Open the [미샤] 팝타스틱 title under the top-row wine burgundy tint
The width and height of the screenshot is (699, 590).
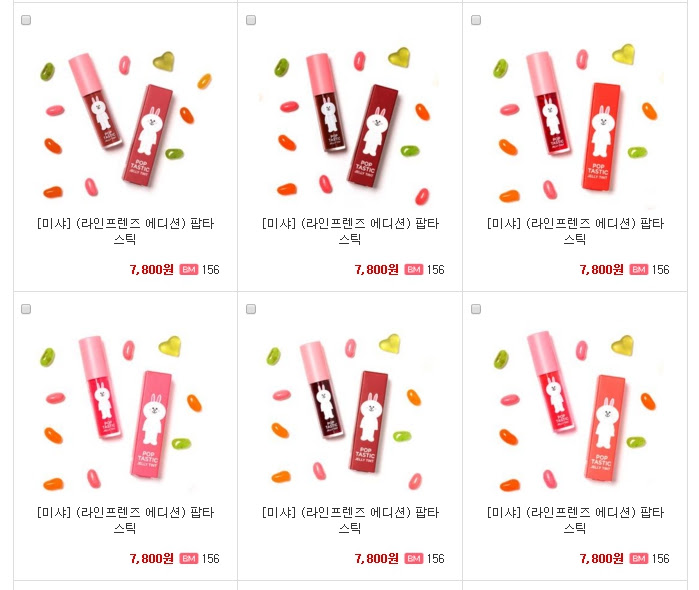[350, 231]
